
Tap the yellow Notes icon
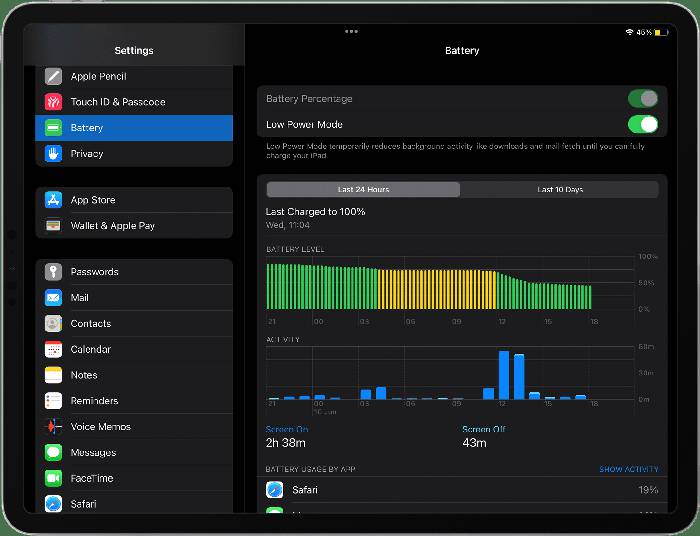click(53, 375)
